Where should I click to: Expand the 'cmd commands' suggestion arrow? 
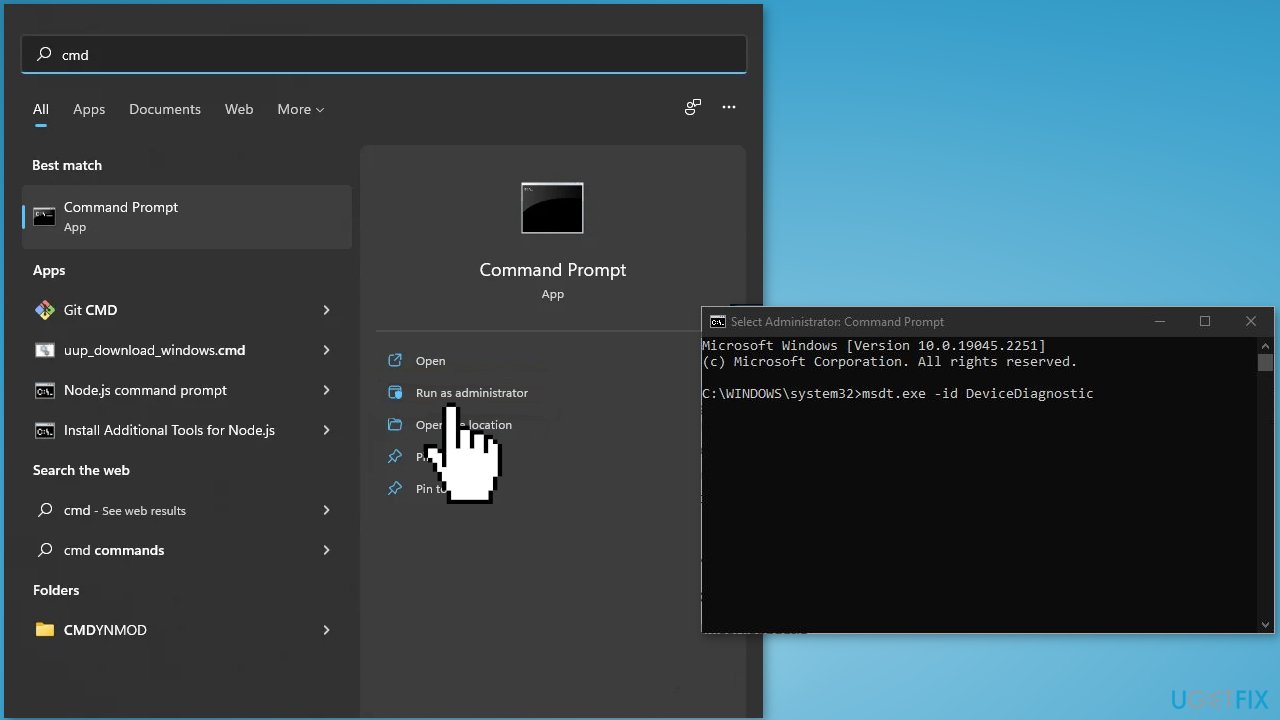pos(326,550)
